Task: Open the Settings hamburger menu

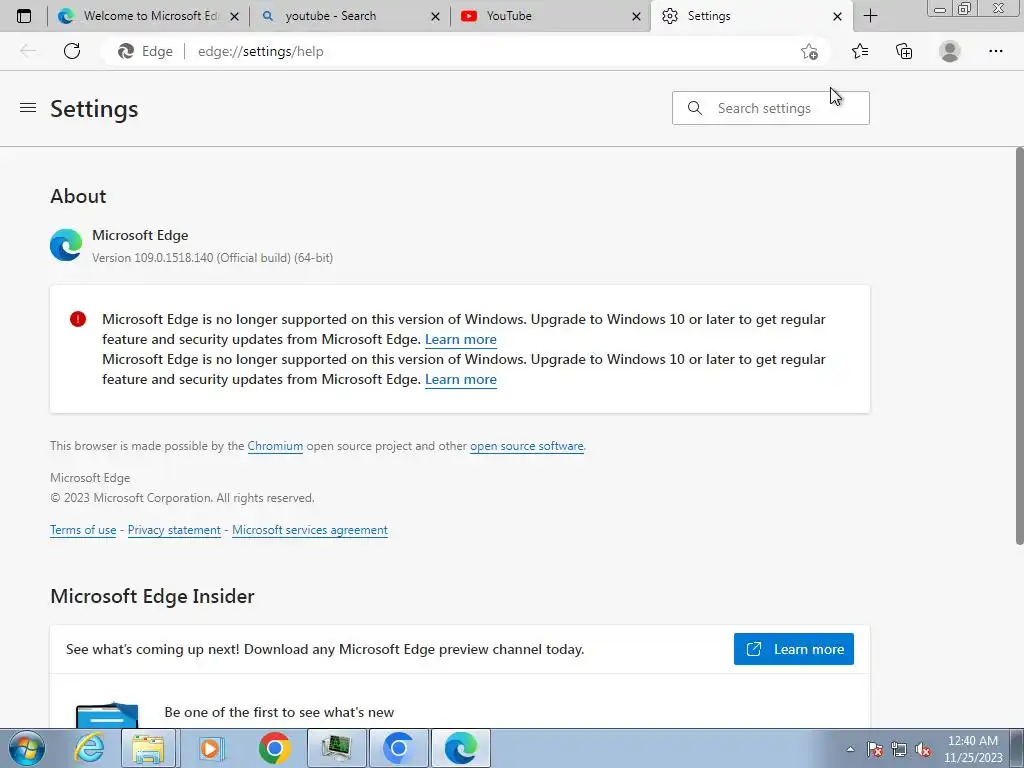Action: pyautogui.click(x=28, y=108)
